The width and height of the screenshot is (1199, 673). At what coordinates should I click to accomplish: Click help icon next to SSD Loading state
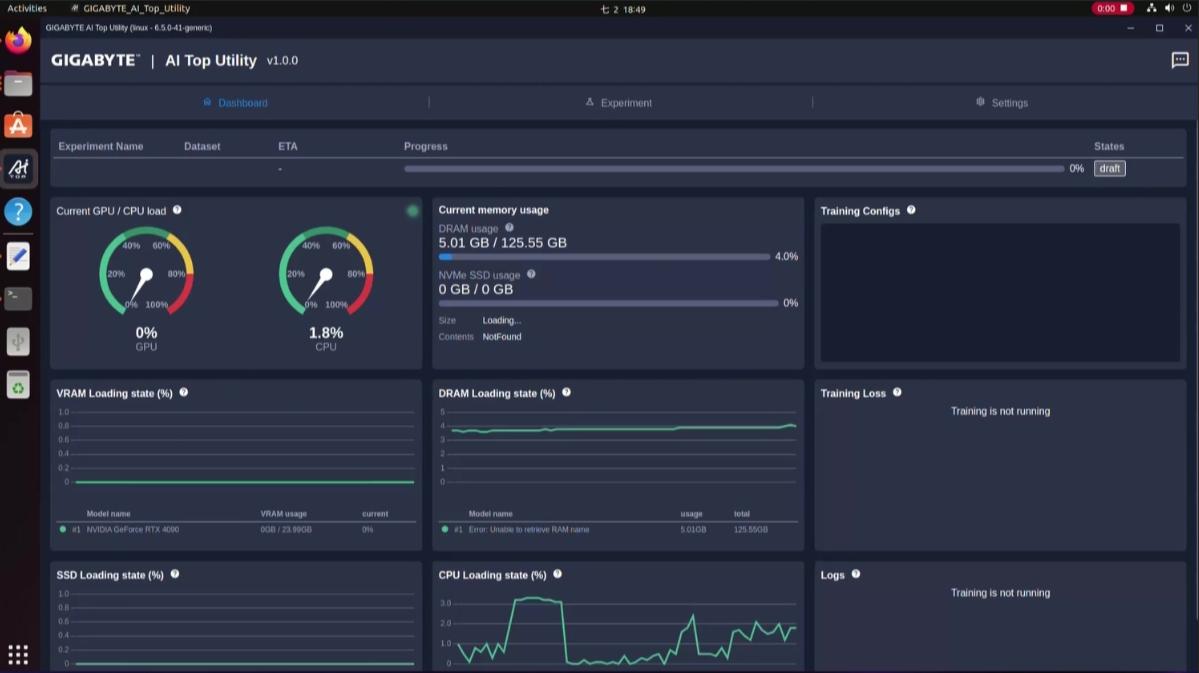pyautogui.click(x=175, y=574)
